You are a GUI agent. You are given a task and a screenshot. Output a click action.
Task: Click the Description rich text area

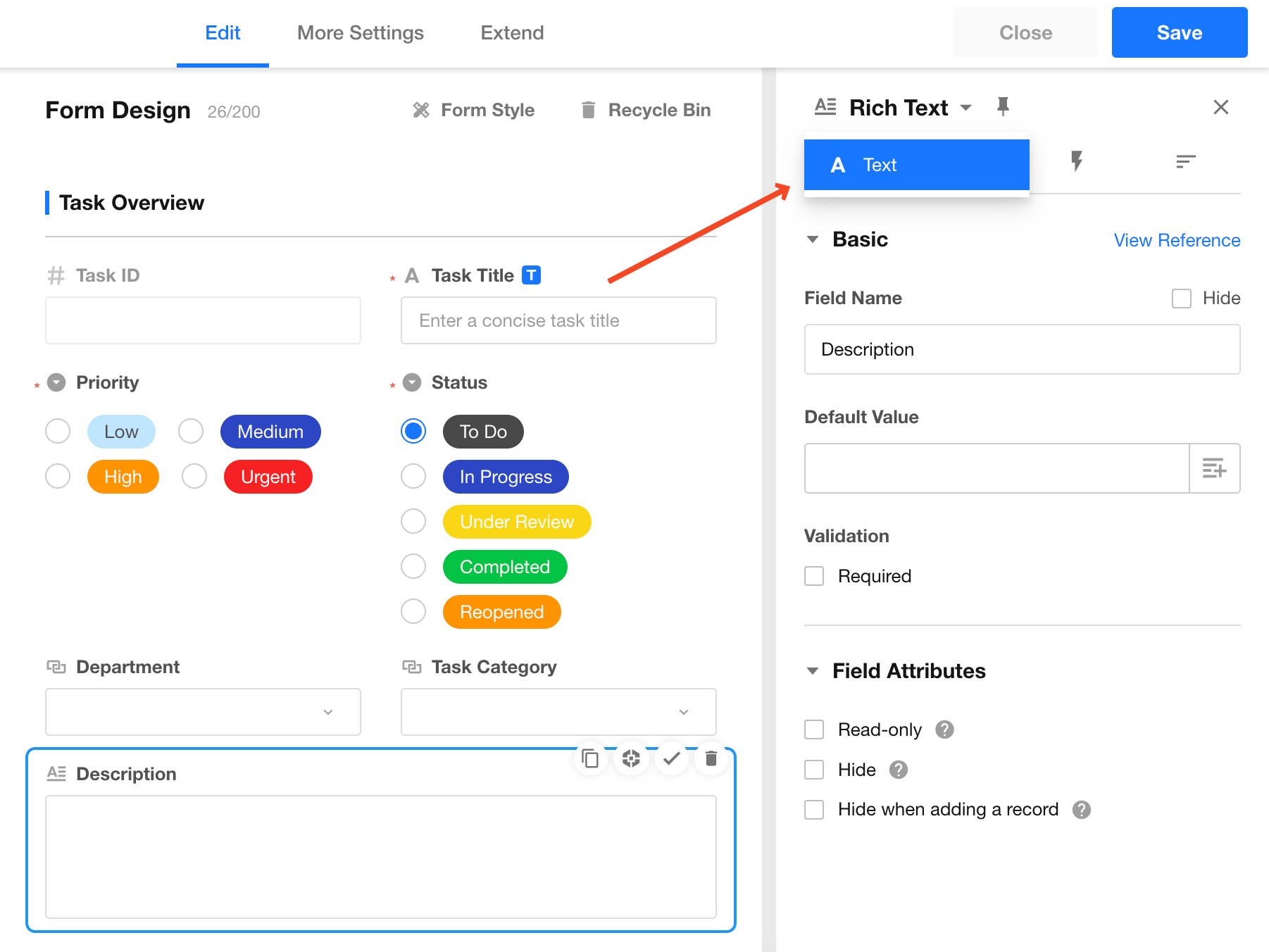click(x=381, y=857)
